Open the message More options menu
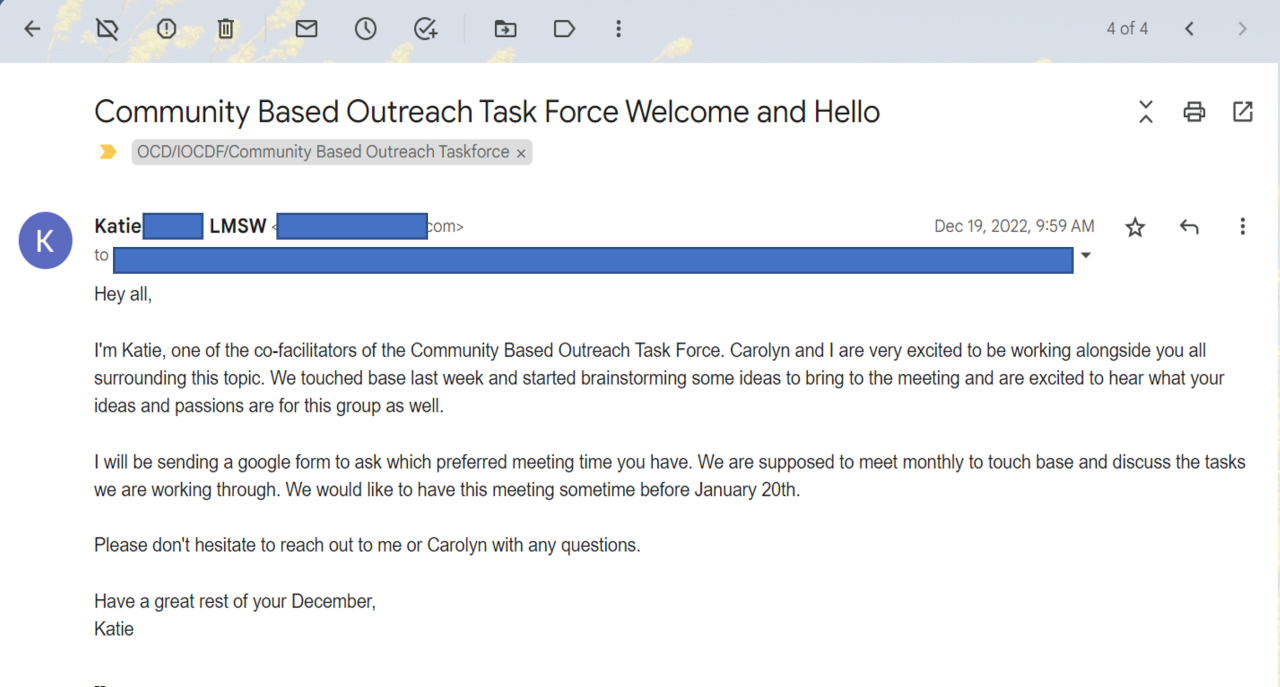The image size is (1280, 687). [x=1242, y=227]
